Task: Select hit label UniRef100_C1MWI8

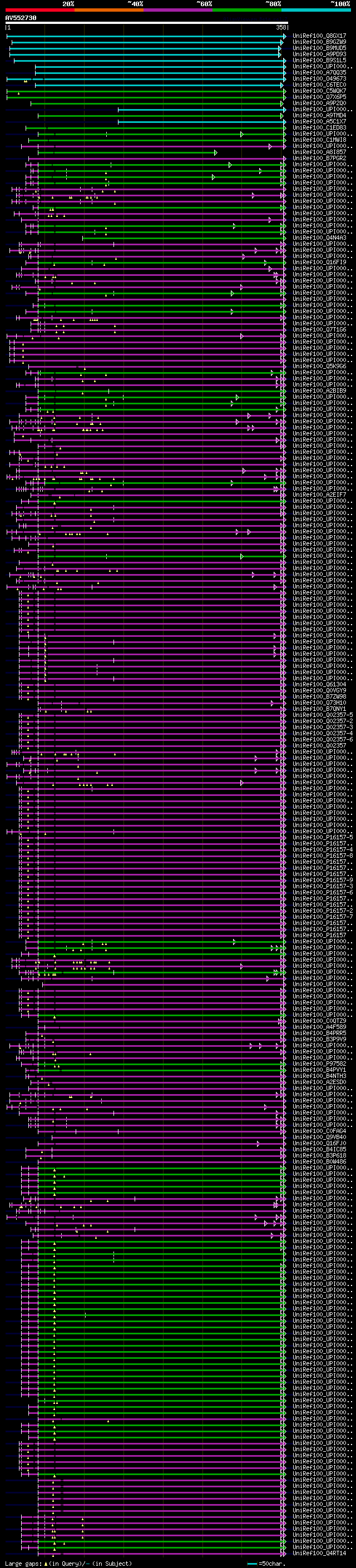Action: [319, 140]
